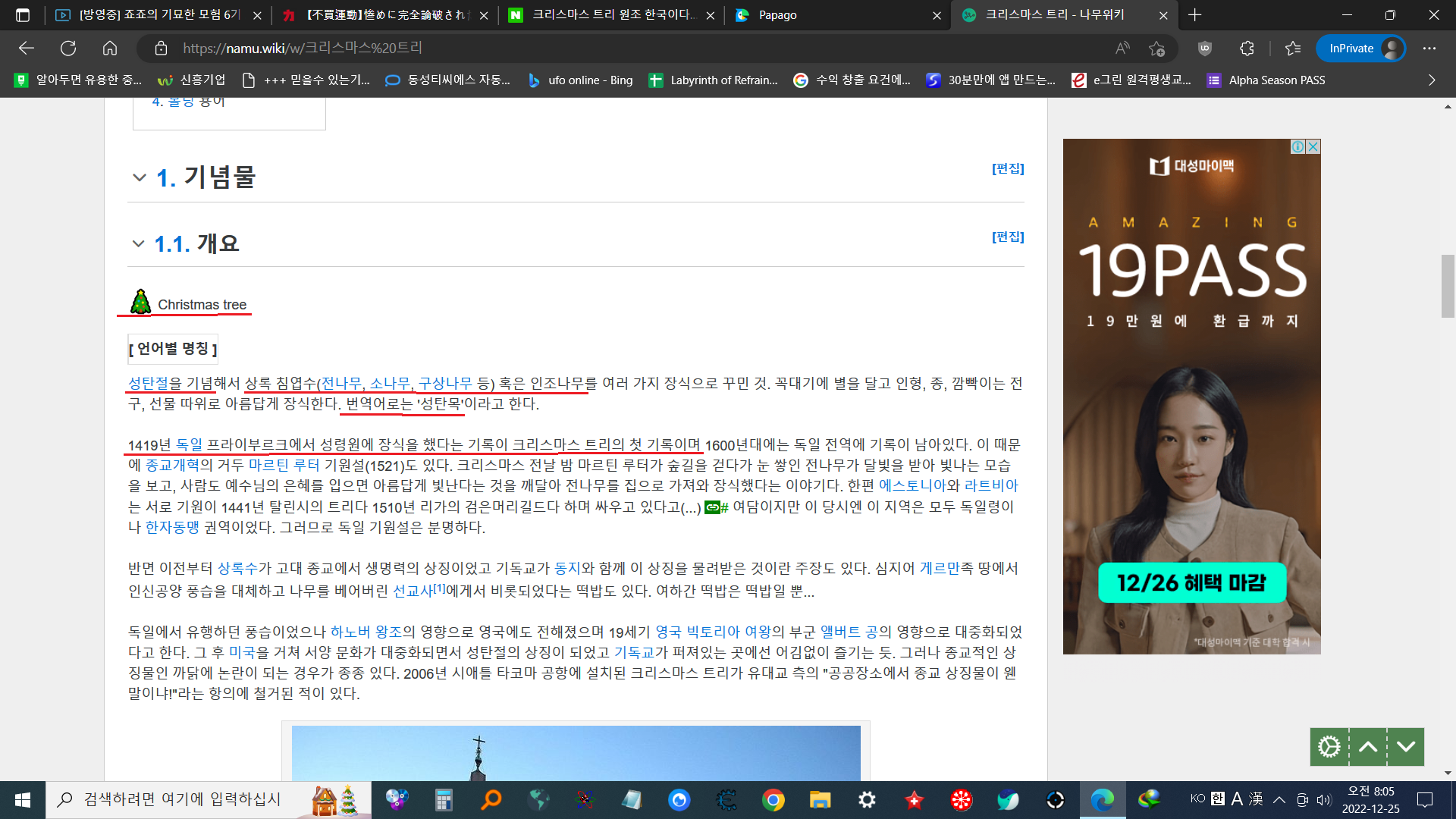The image size is (1456, 819).
Task: Add this page to favorites star icon
Action: coord(1156,49)
